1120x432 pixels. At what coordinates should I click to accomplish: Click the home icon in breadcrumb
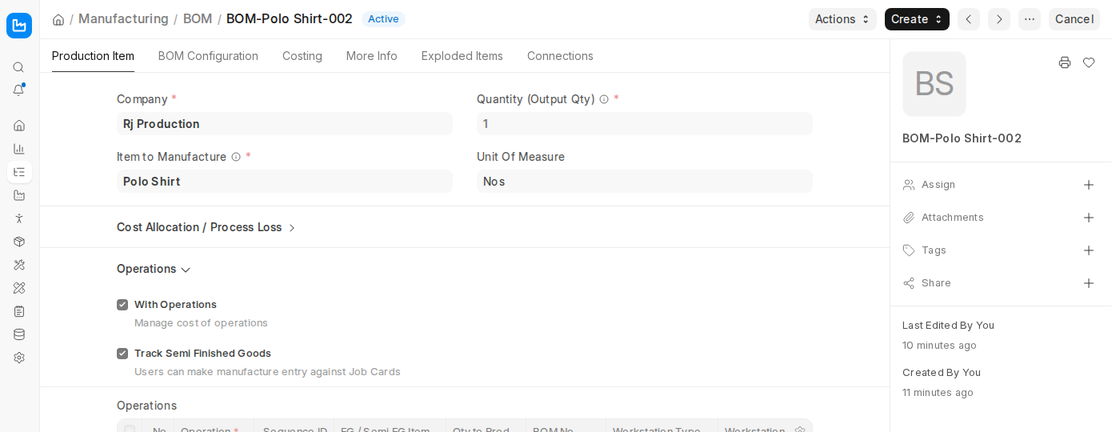(x=59, y=19)
